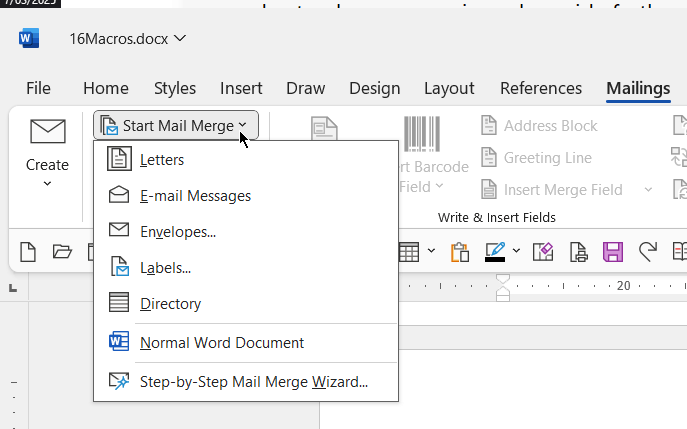Click the Labels mail icon
The height and width of the screenshot is (429, 687).
pyautogui.click(x=120, y=266)
